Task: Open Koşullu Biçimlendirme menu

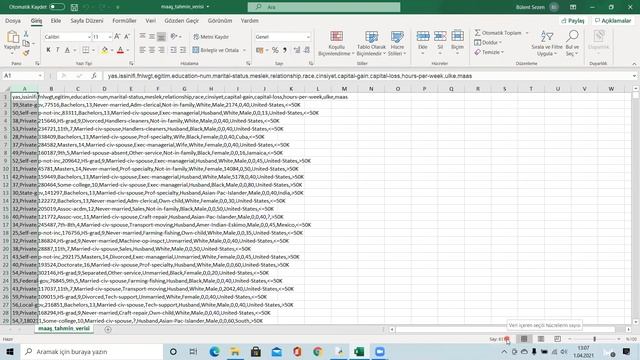Action: tap(336, 43)
